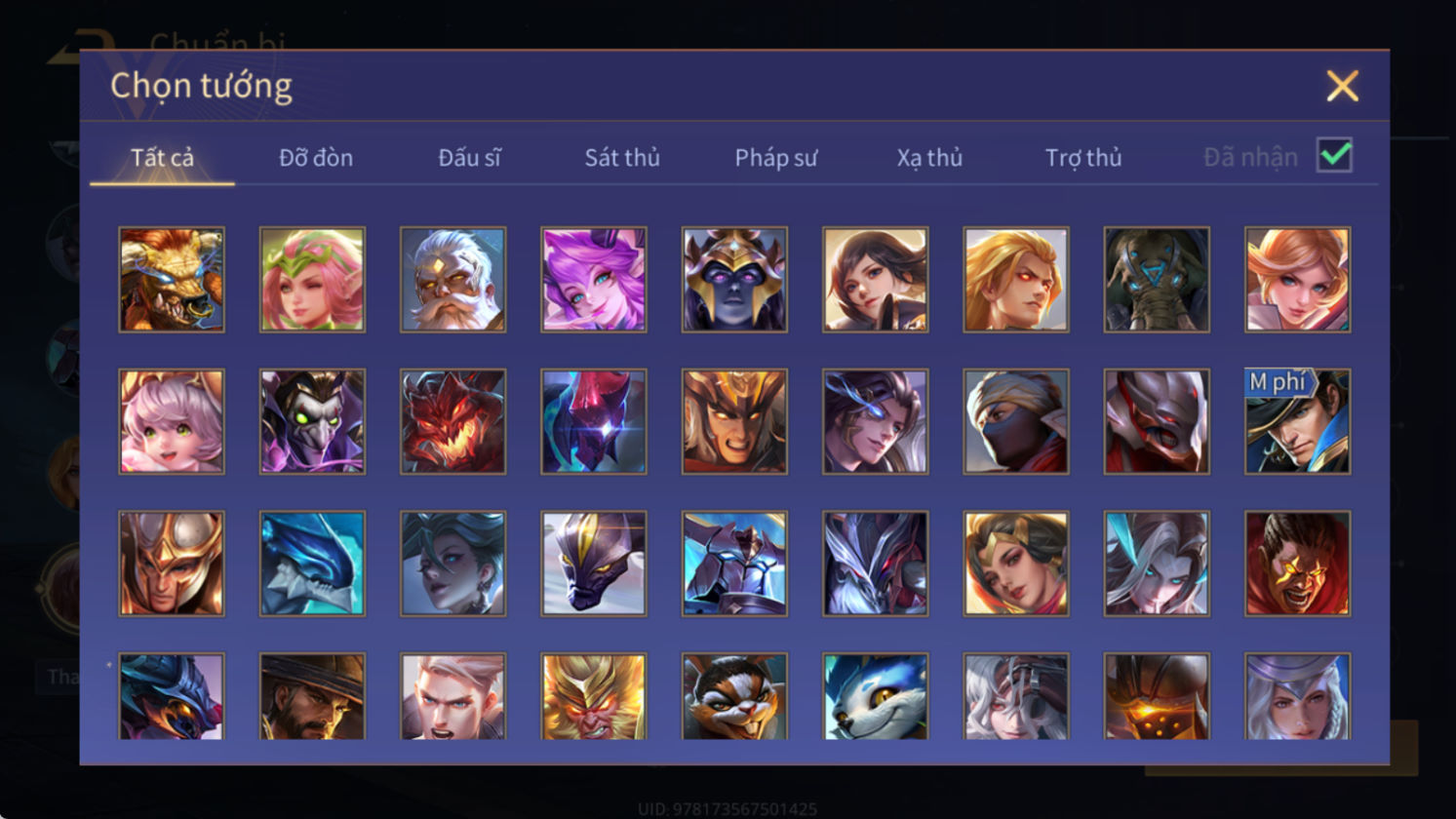Pick the white-bearded old man hero
The width and height of the screenshot is (1456, 819).
click(453, 280)
